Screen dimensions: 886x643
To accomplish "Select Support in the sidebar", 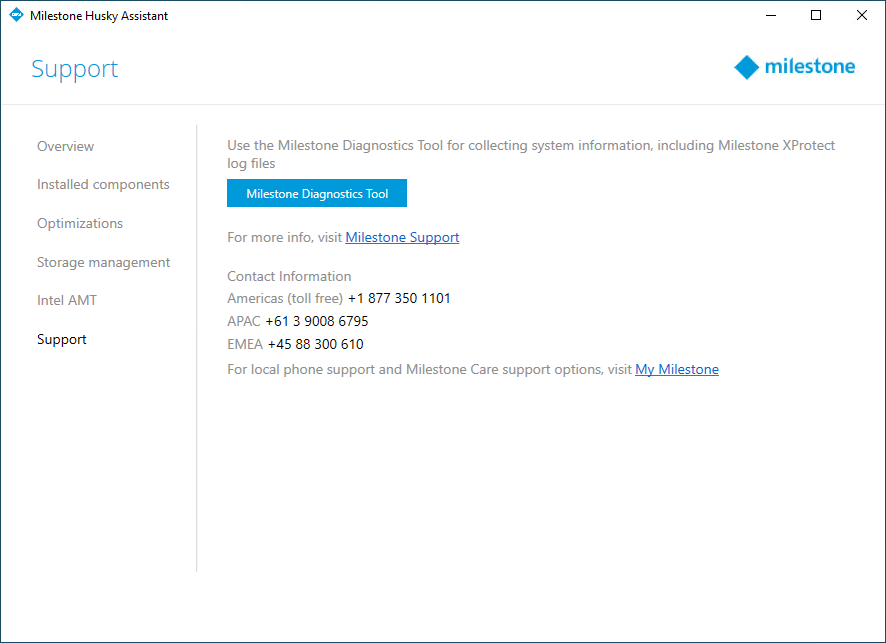I will 62,340.
